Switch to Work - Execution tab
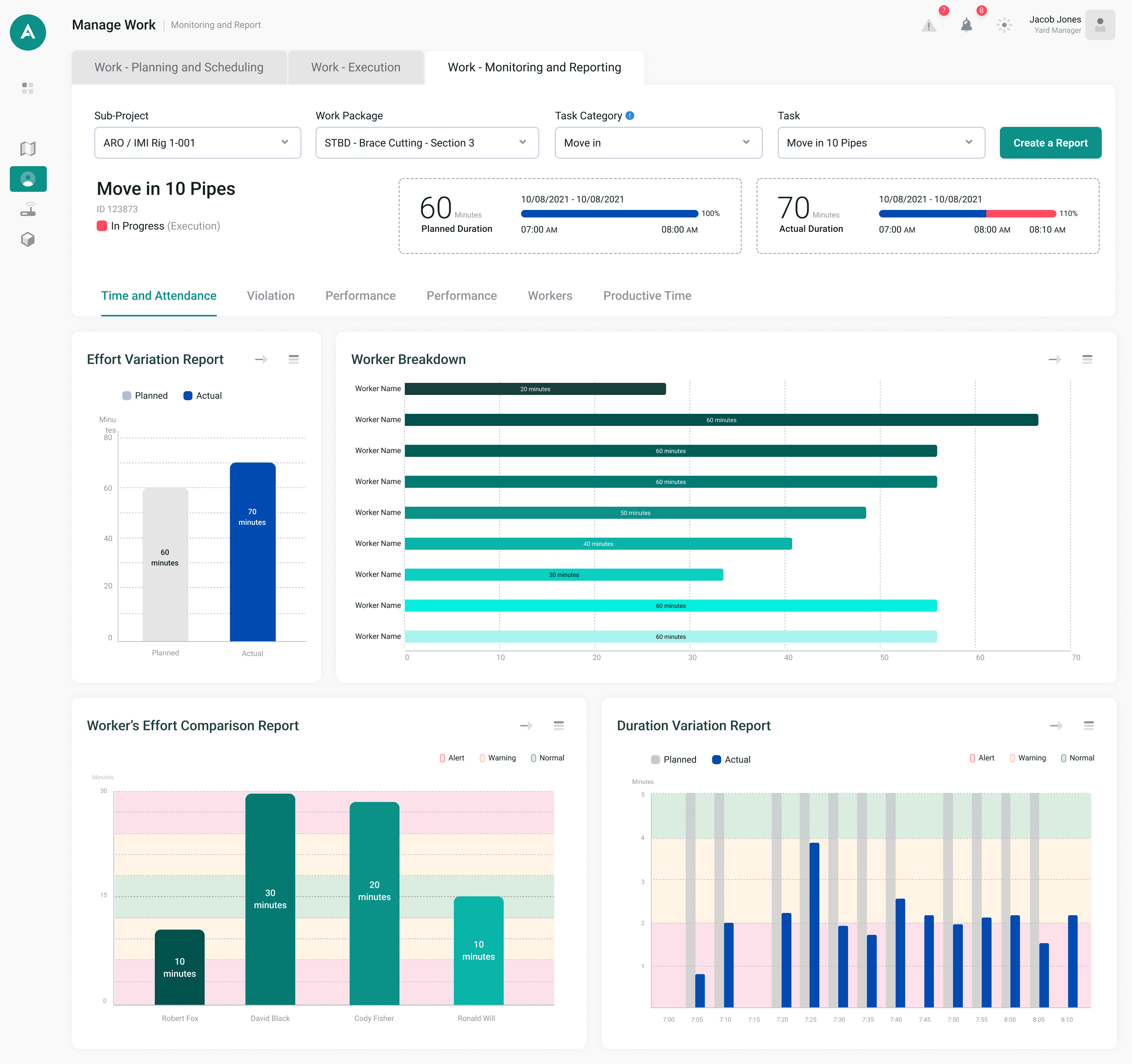Image resolution: width=1132 pixels, height=1064 pixels. pos(356,67)
